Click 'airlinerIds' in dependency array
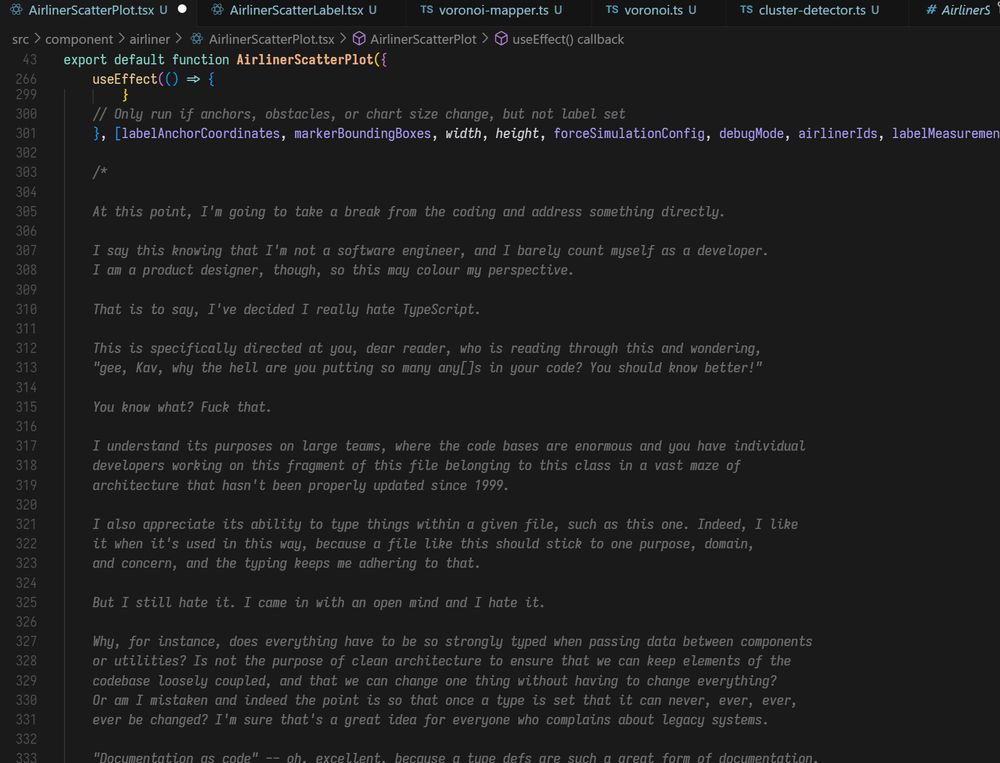The width and height of the screenshot is (1000, 763). point(837,133)
